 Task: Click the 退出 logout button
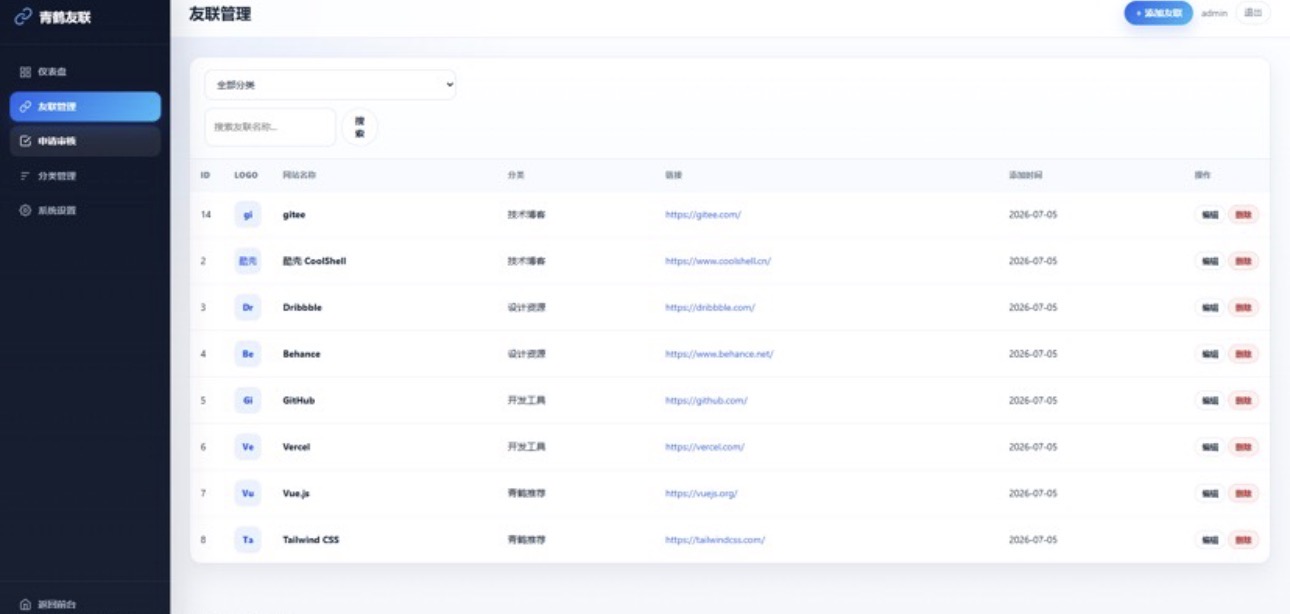1253,13
